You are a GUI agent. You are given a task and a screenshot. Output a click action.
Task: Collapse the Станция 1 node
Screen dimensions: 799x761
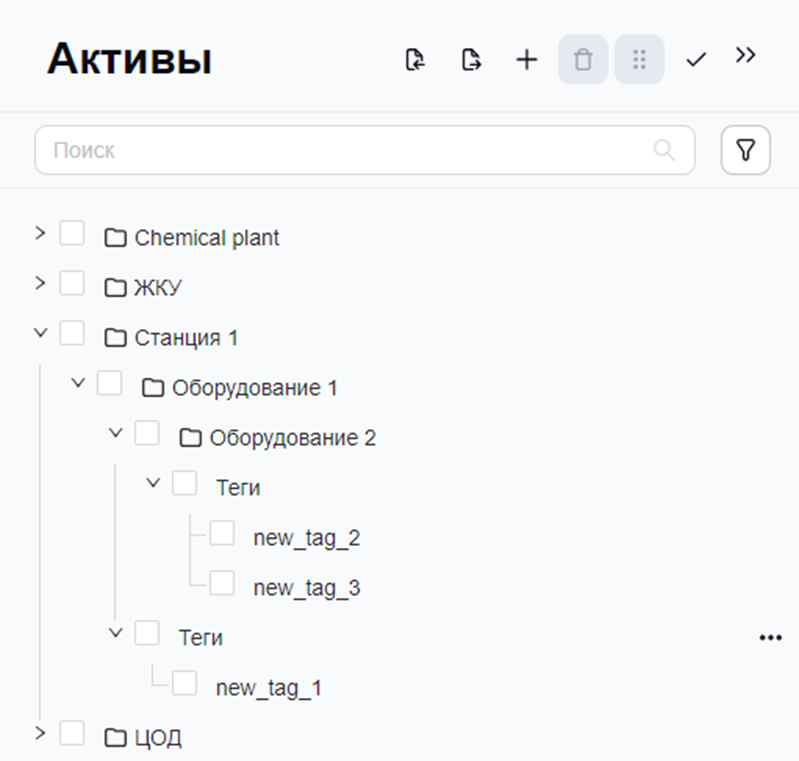(40, 333)
